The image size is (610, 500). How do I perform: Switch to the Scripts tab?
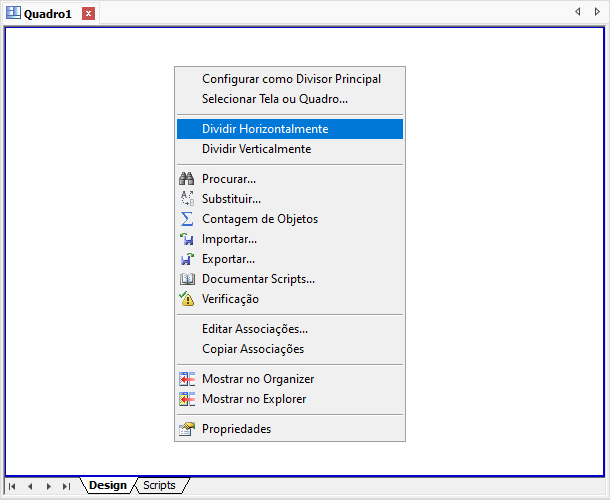159,486
